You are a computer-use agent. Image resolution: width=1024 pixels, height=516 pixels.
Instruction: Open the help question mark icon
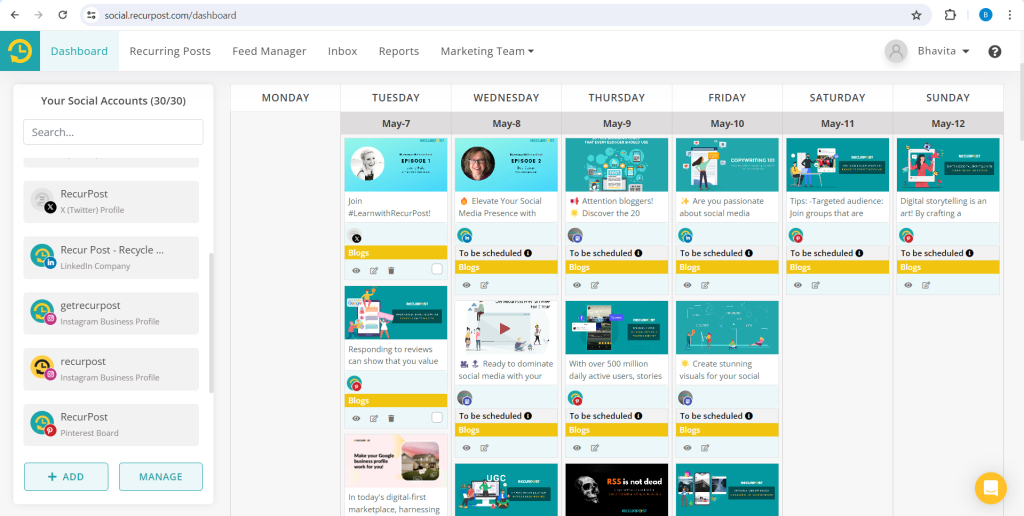click(995, 52)
